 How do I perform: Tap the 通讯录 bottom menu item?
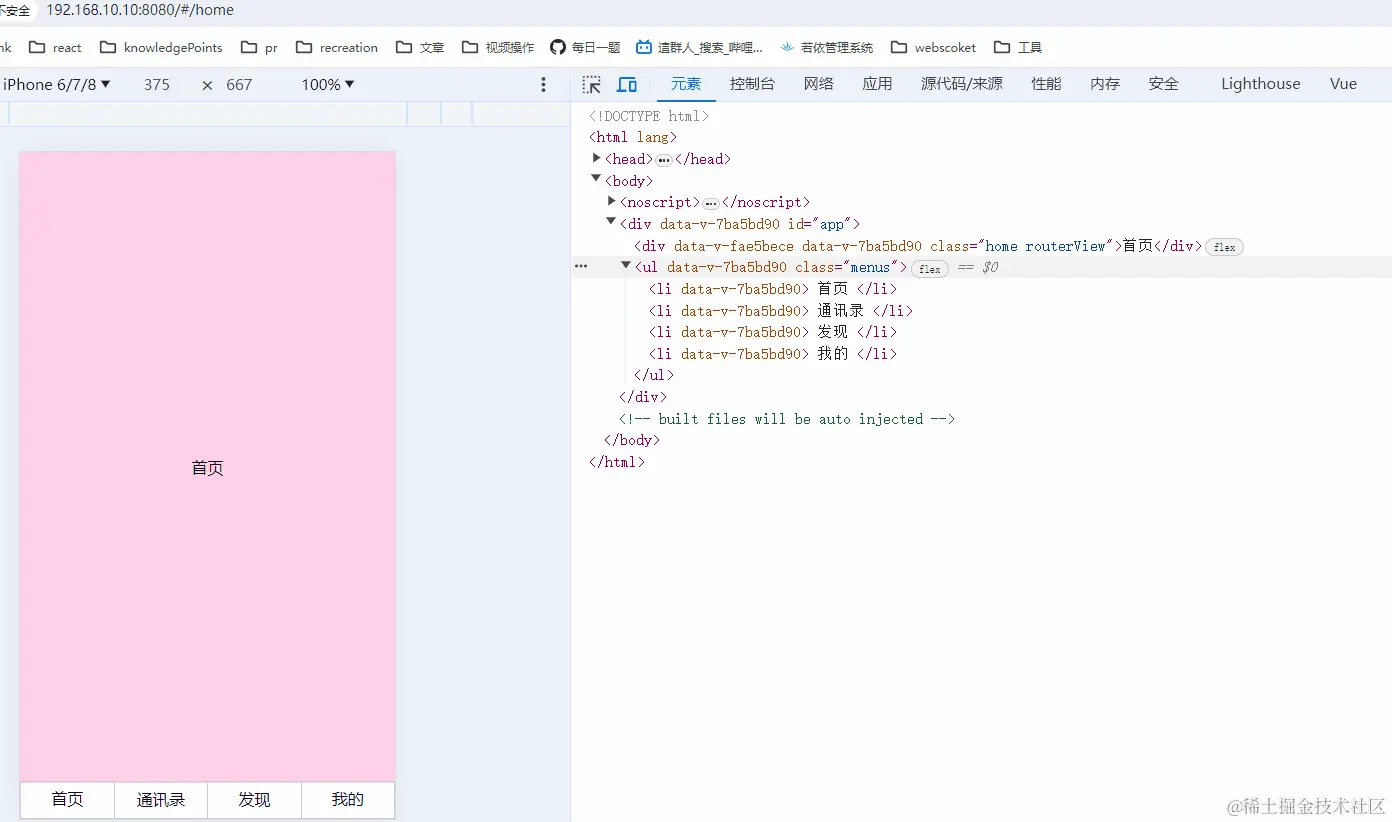pos(161,800)
